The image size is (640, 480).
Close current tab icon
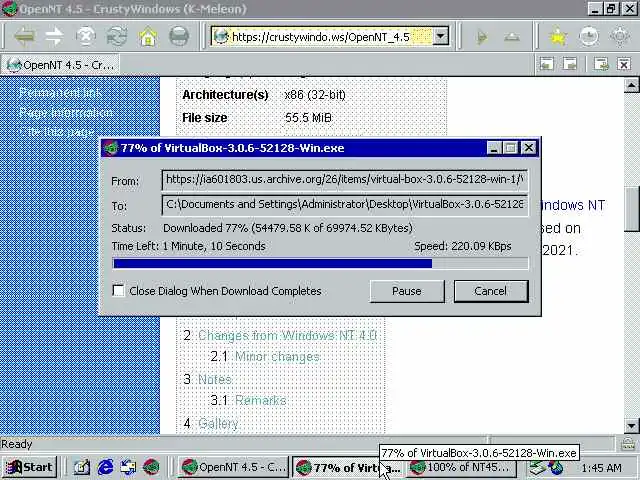[x=624, y=64]
